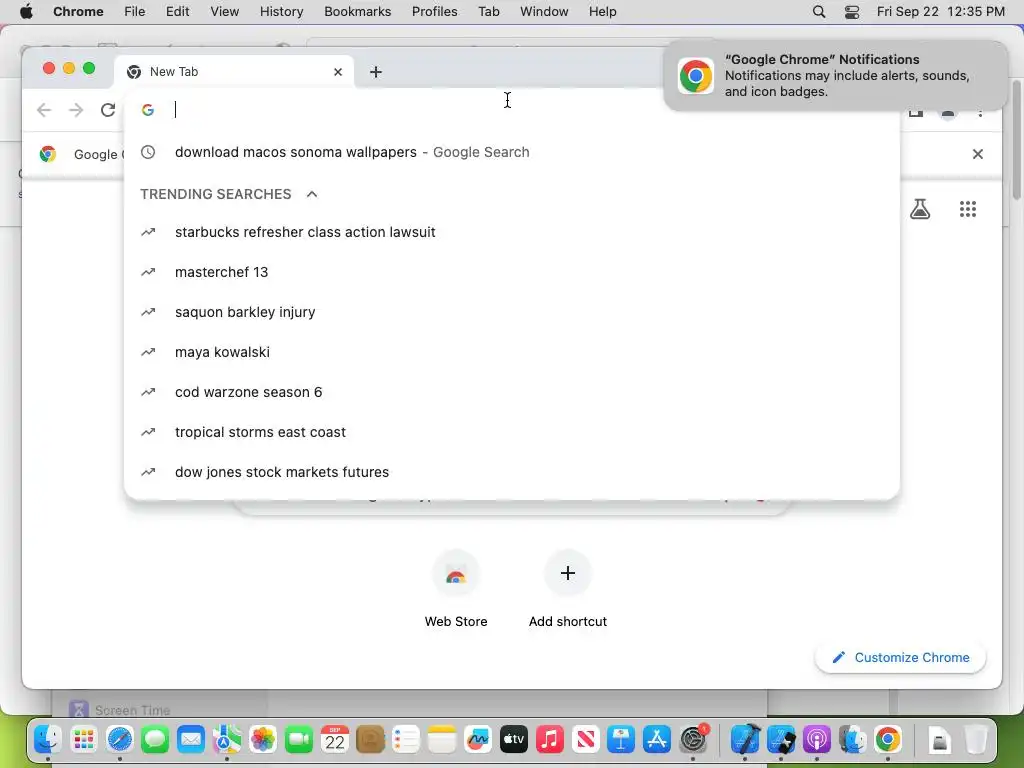Open the Web Store shortcut
The height and width of the screenshot is (768, 1024).
[456, 588]
